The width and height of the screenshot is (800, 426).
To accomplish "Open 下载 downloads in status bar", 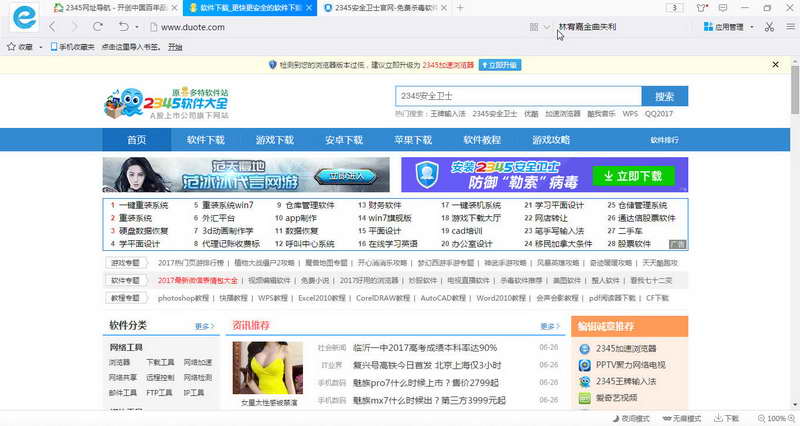I will pos(727,418).
